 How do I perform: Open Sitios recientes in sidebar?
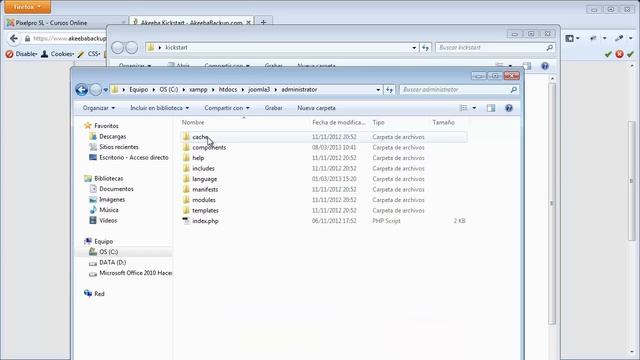(x=118, y=147)
